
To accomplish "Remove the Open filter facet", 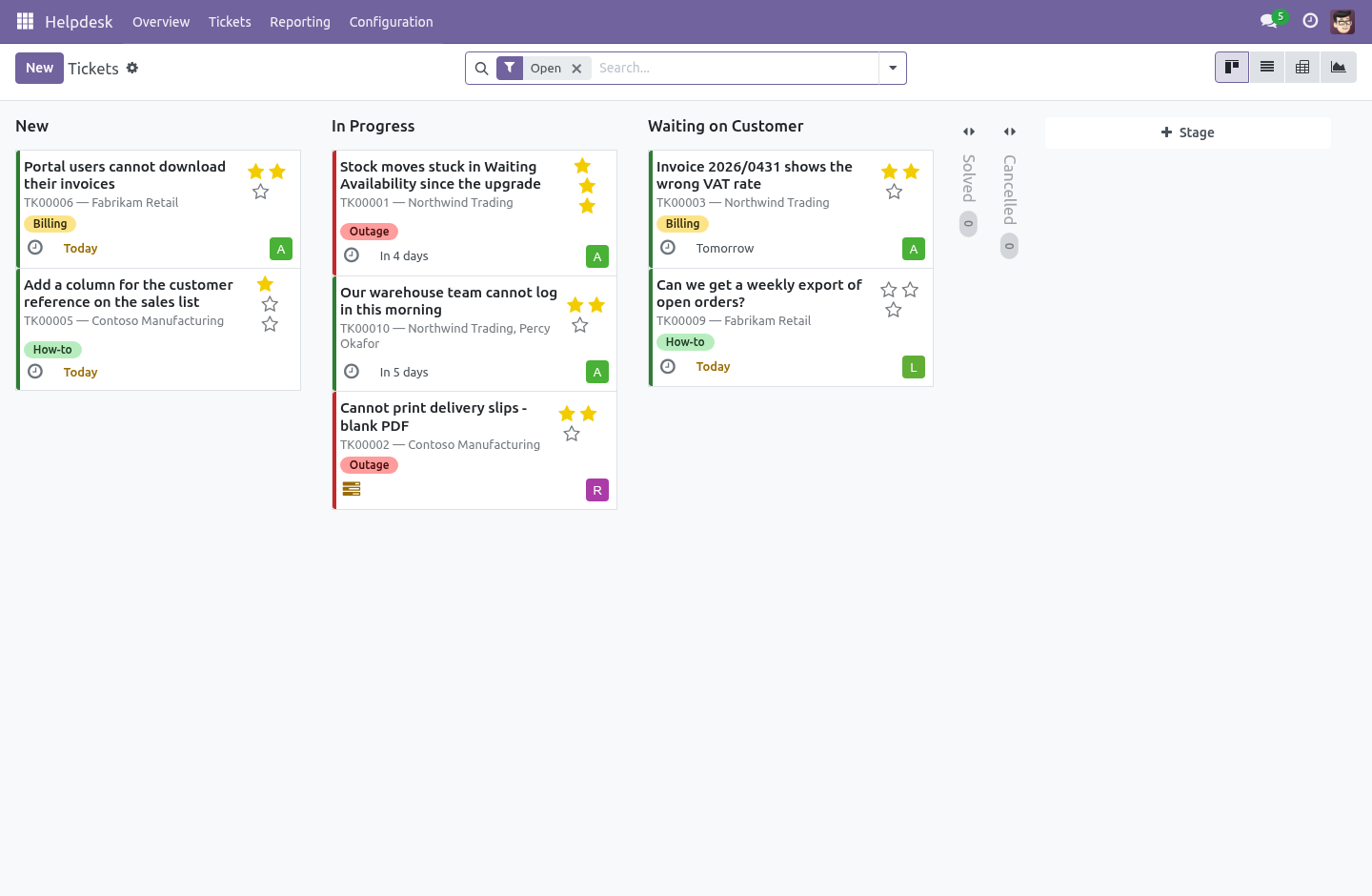I will (576, 69).
